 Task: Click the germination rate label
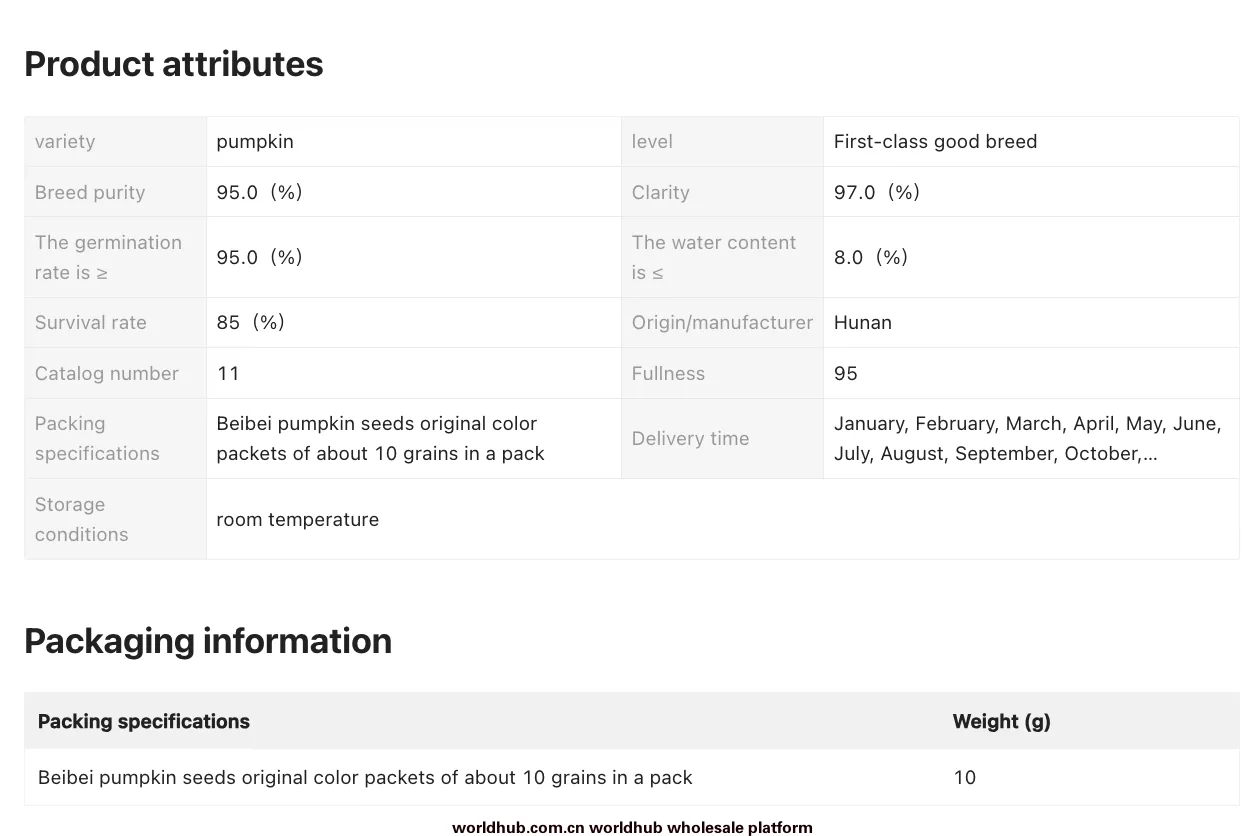108,257
